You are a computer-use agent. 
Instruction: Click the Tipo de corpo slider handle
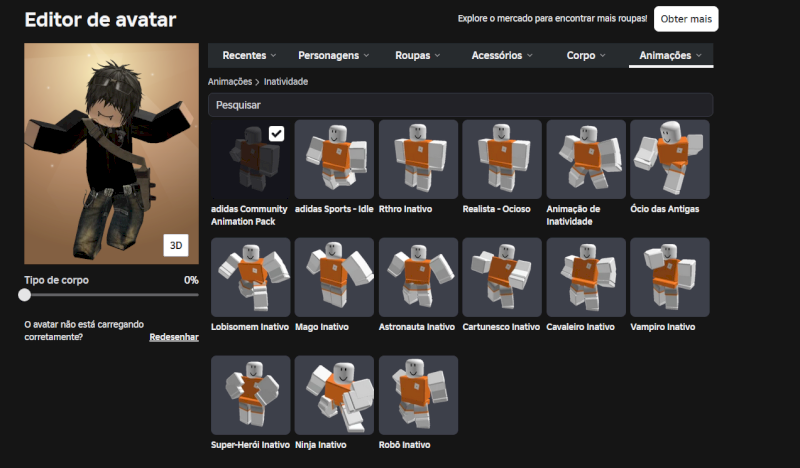24,295
